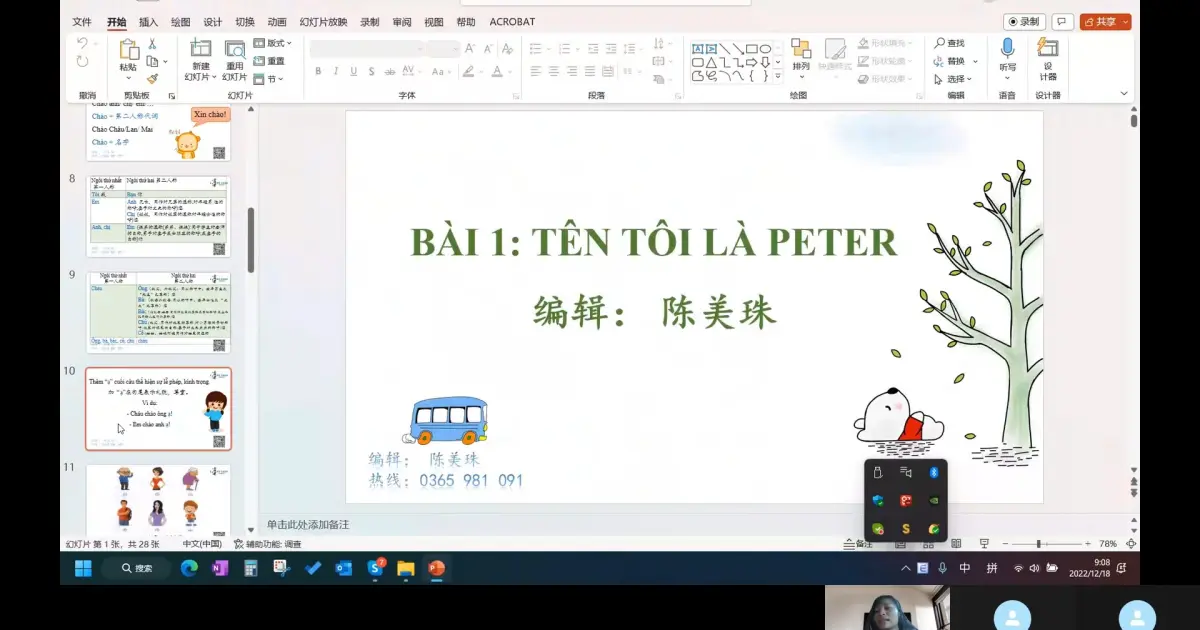1200x630 pixels.
Task: Switch to the Design (设计) tab
Action: [213, 22]
